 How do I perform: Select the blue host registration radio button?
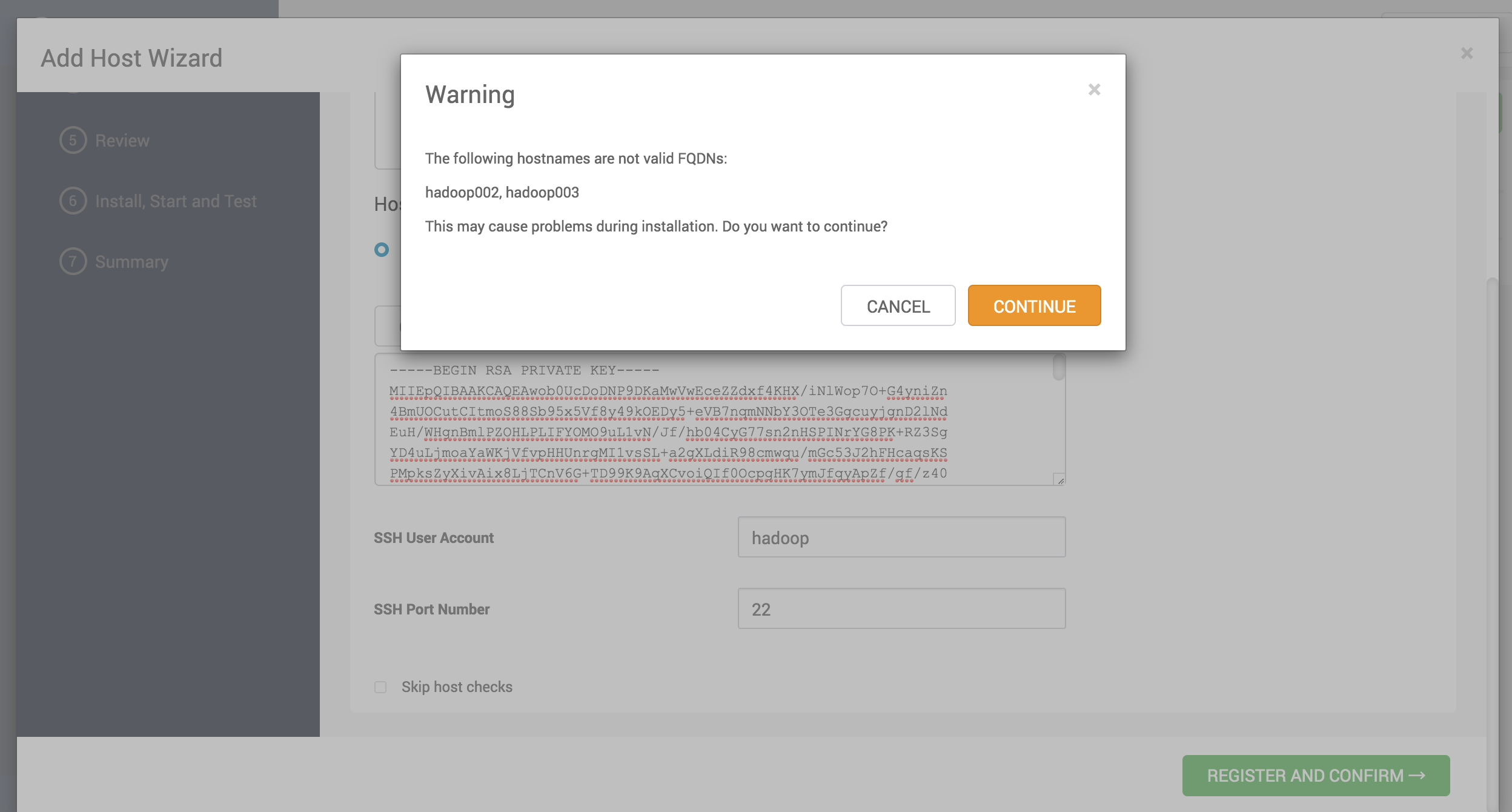tap(382, 250)
